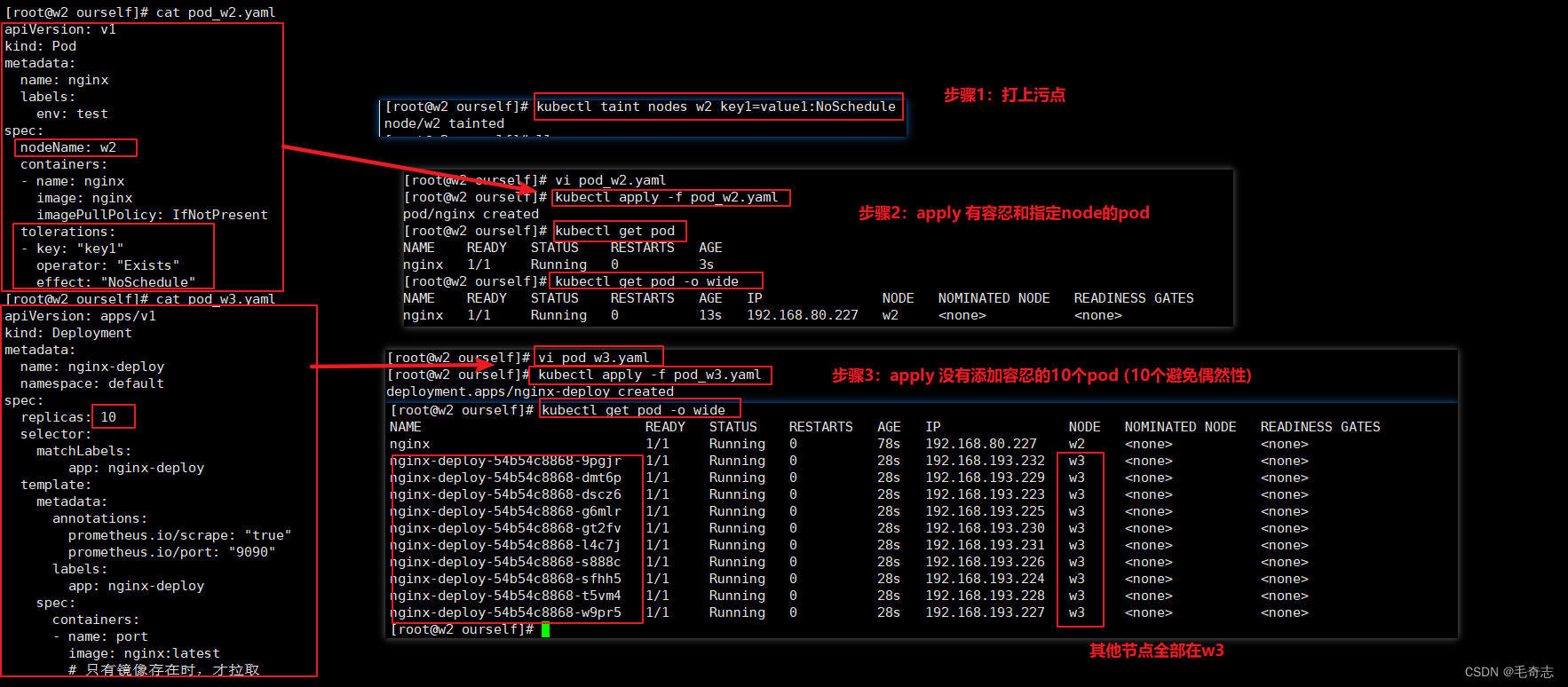Click the green terminal cursor at last prompt
The width and height of the screenshot is (1568, 687).
pyautogui.click(x=545, y=630)
